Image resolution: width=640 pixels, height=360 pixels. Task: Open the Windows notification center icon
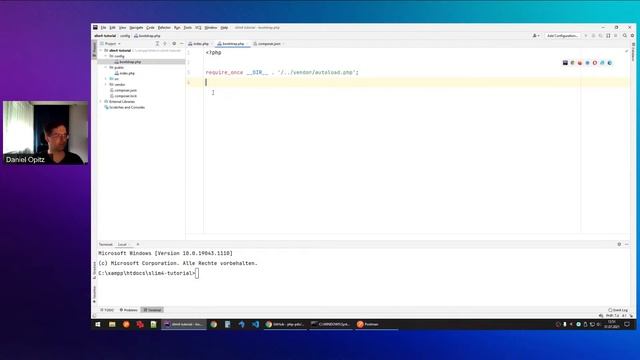[627, 324]
